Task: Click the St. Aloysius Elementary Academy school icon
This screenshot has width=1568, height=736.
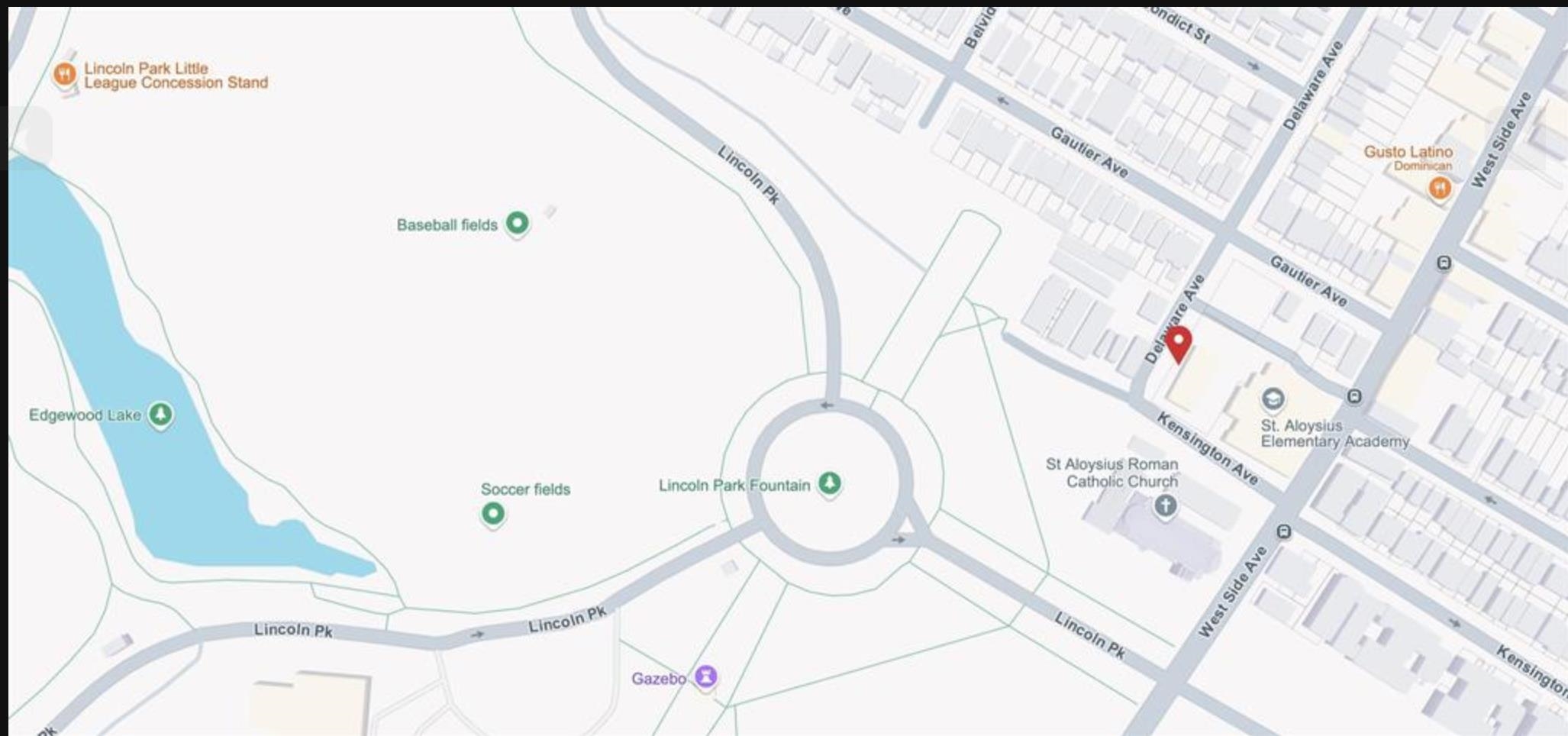Action: 1272,399
